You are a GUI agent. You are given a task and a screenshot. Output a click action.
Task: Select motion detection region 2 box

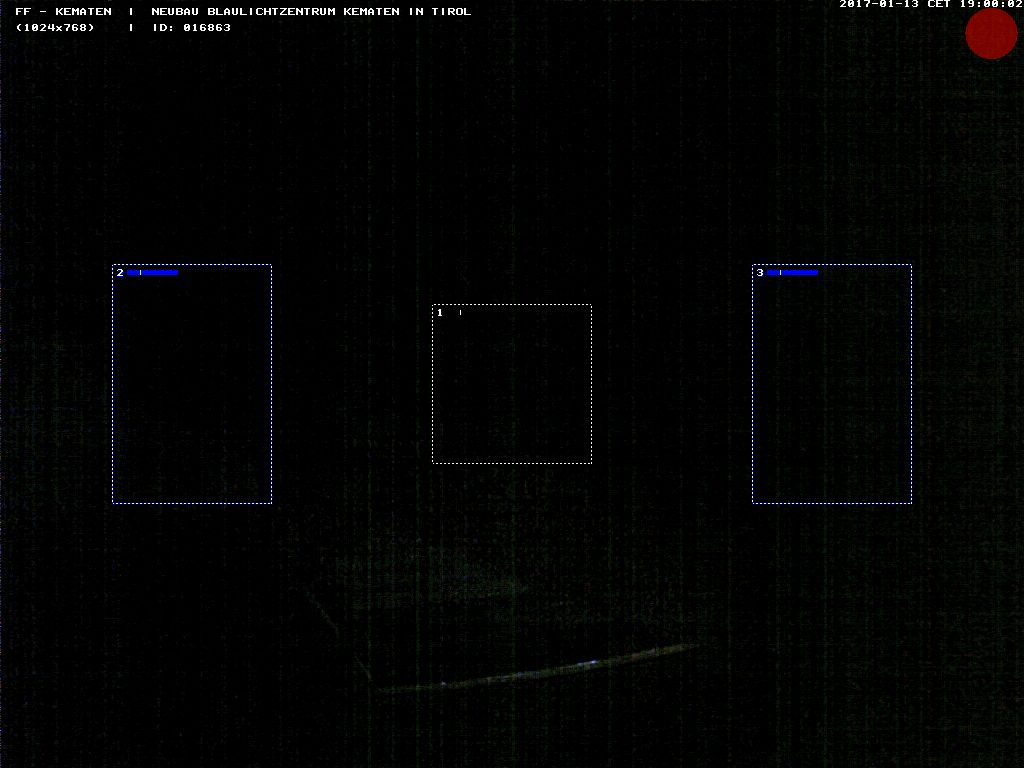[192, 384]
